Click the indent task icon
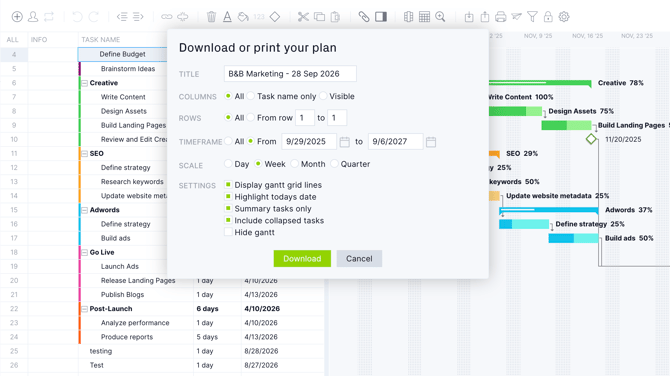The height and width of the screenshot is (376, 670). tap(138, 17)
